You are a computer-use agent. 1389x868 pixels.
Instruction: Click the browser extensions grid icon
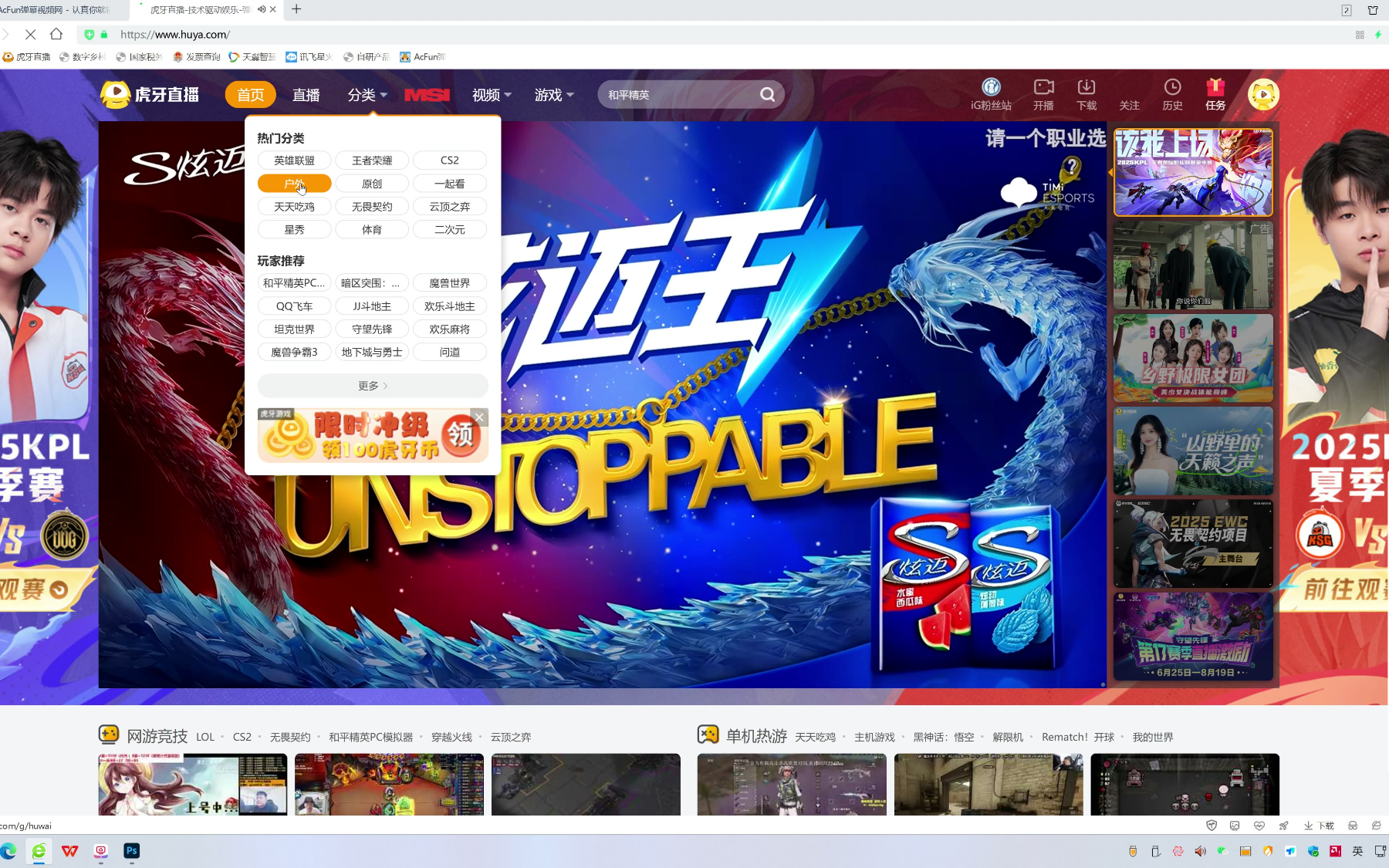point(1360,35)
